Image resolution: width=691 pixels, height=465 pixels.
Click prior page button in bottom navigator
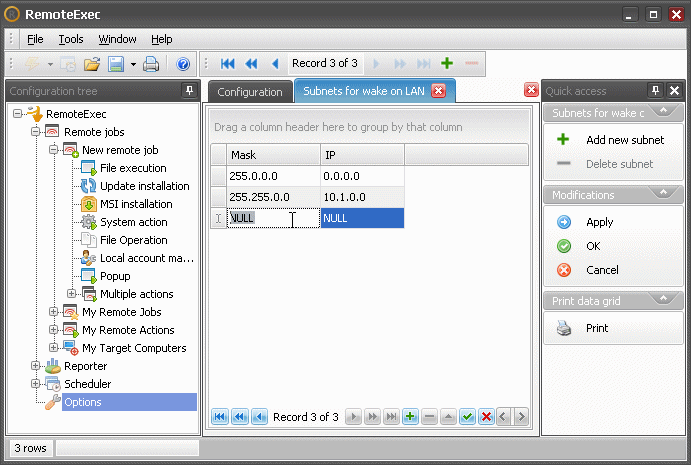click(239, 417)
